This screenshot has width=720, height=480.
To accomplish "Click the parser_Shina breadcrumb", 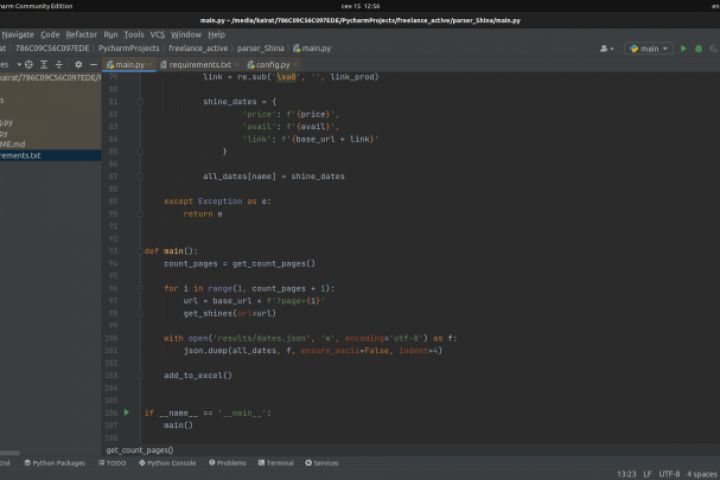I will coord(260,48).
